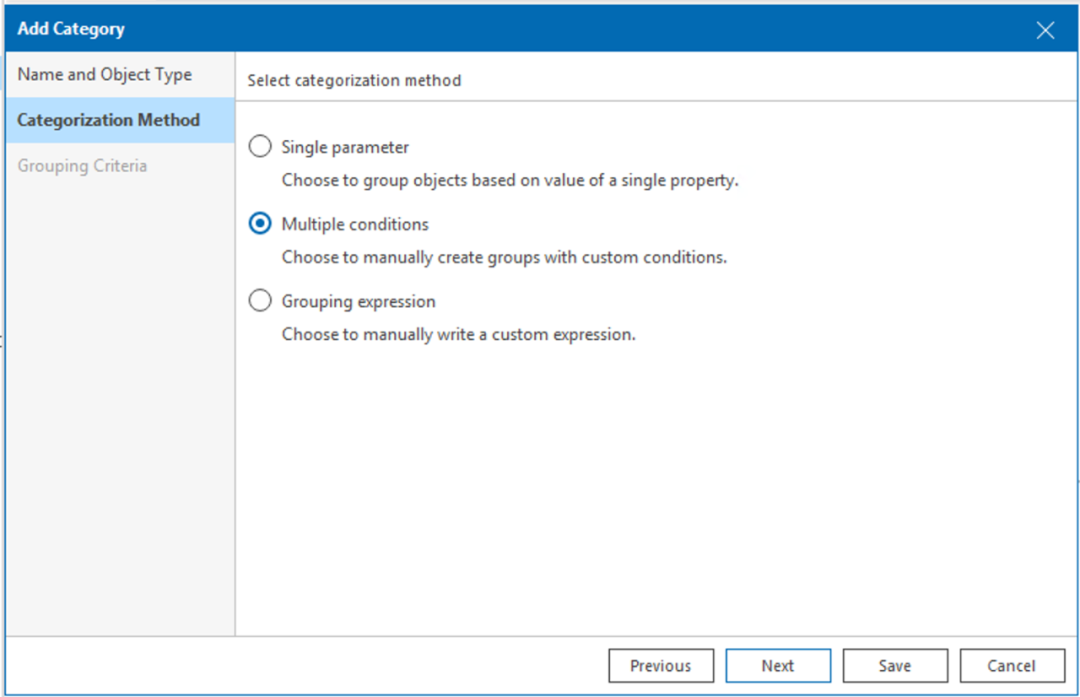Image resolution: width=1080 pixels, height=697 pixels.
Task: Enable the Grouping expression radio button
Action: [x=260, y=301]
